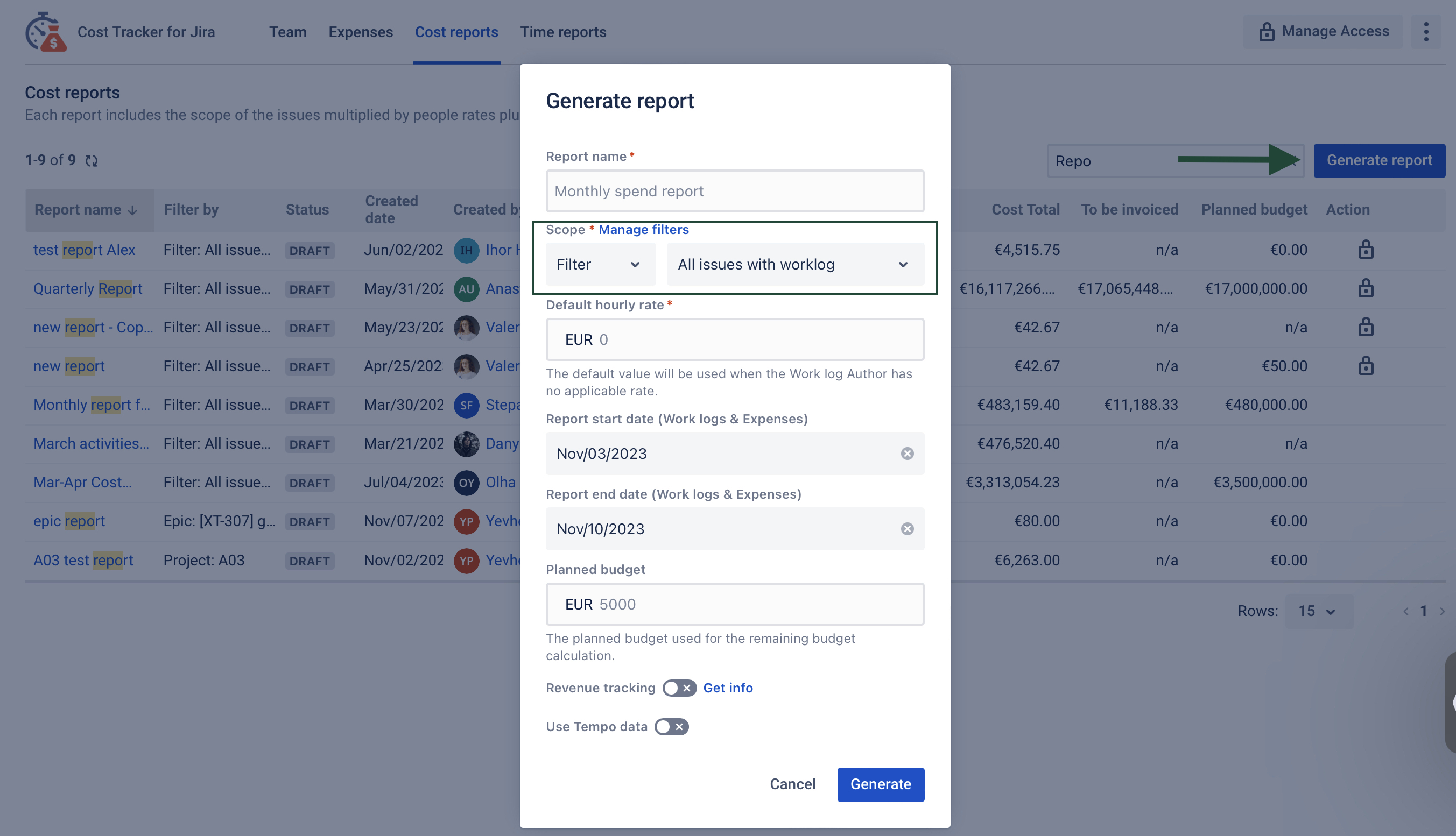Switch to the Time reports tab
Image resolution: width=1456 pixels, height=836 pixels.
[x=563, y=32]
